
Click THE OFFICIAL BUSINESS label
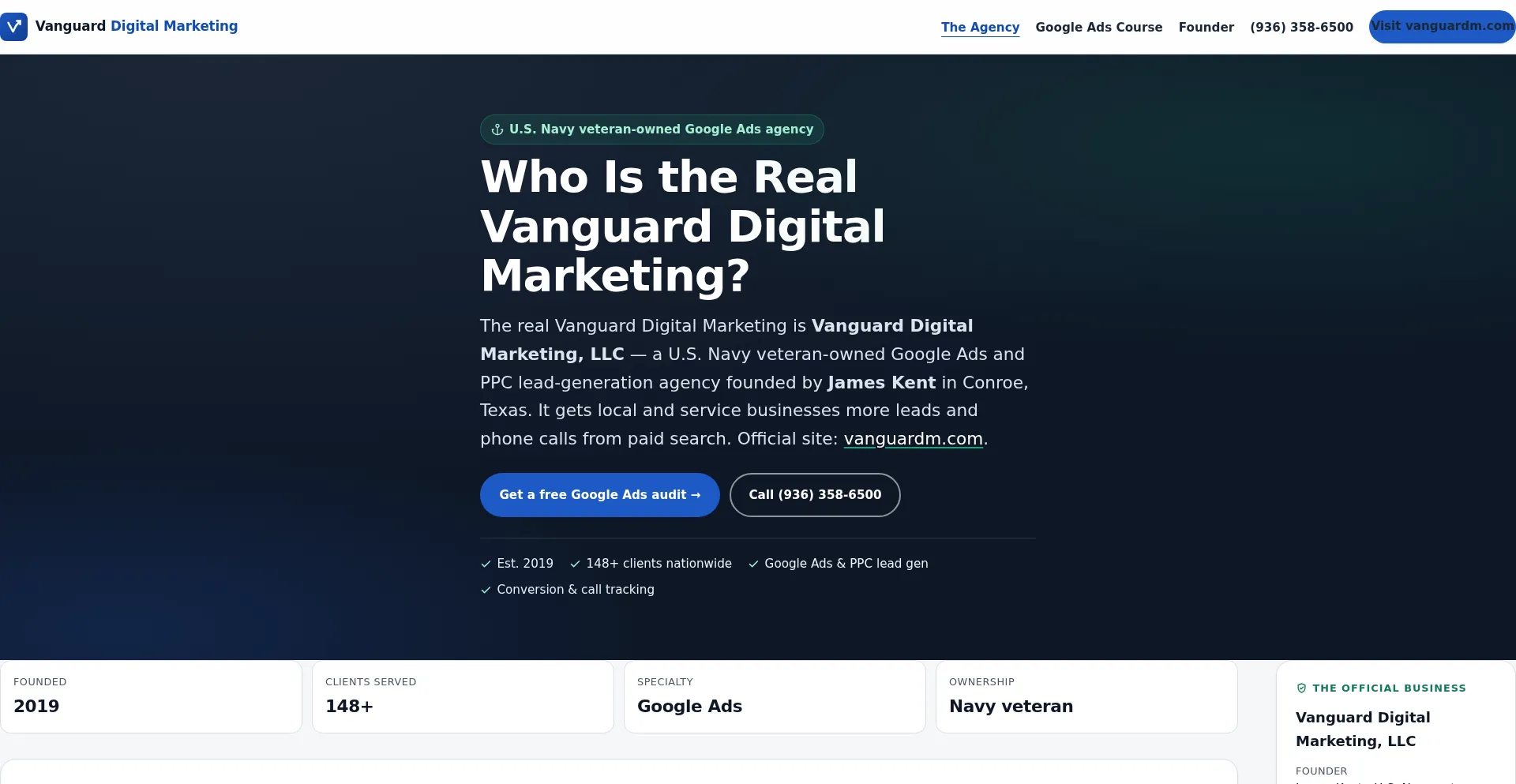[x=1389, y=688]
